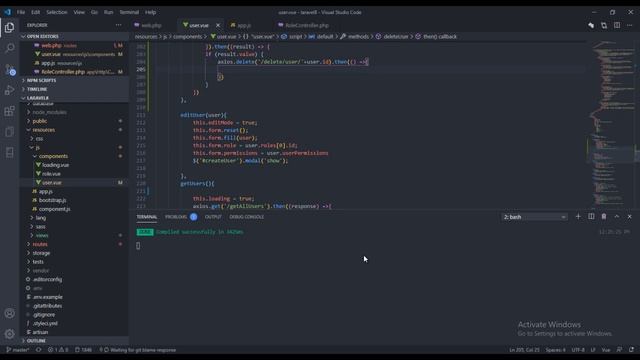Switch to the web.php editor tab
The width and height of the screenshot is (640, 360).
coord(151,25)
